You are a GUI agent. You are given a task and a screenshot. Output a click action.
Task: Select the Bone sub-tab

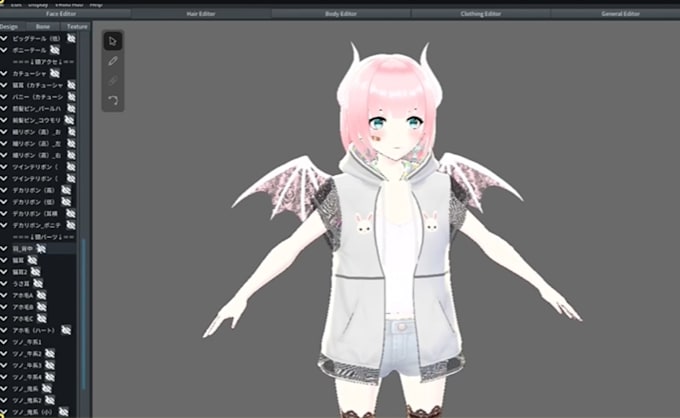coord(43,26)
